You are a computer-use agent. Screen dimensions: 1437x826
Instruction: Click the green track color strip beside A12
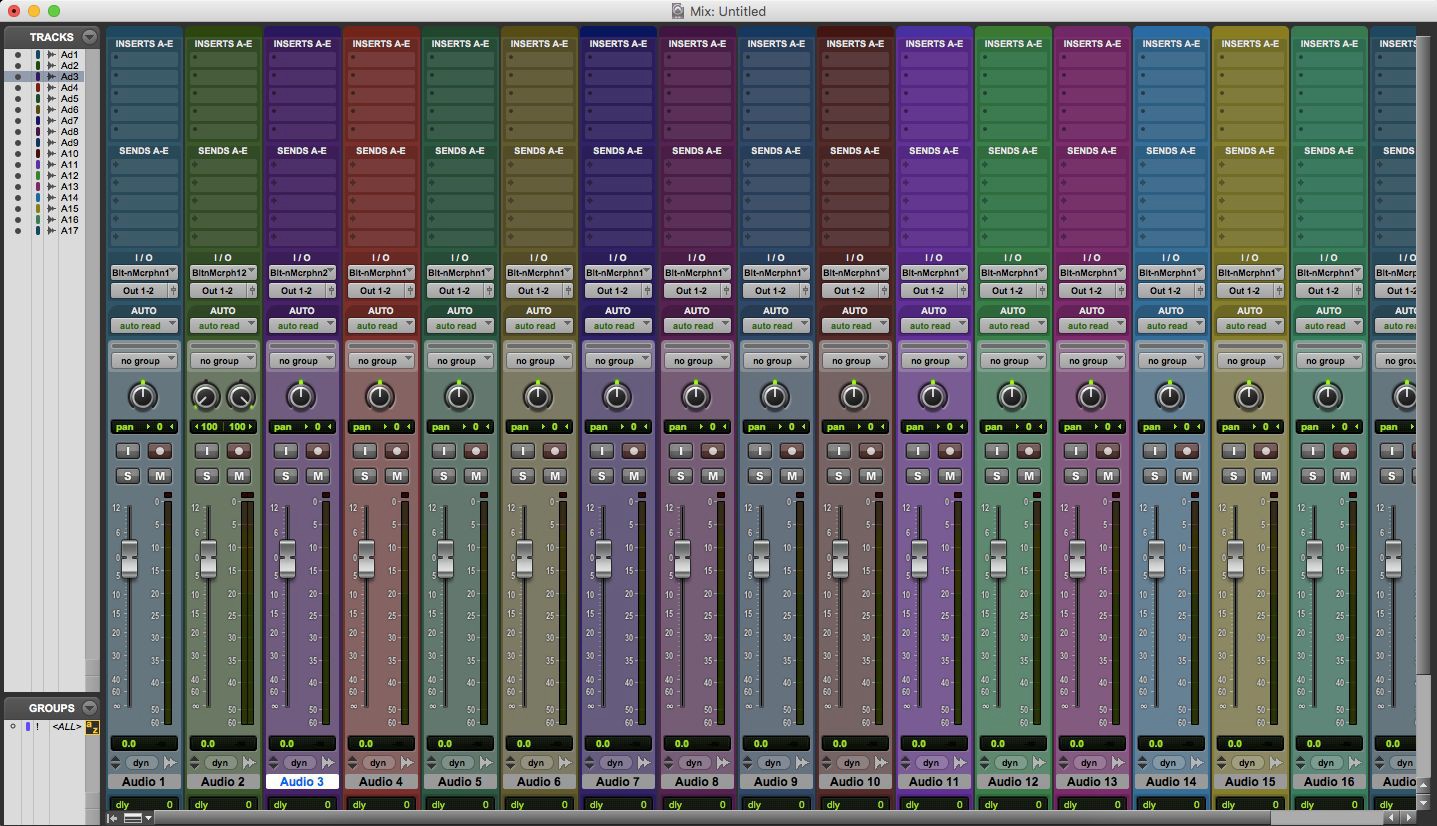click(37, 176)
